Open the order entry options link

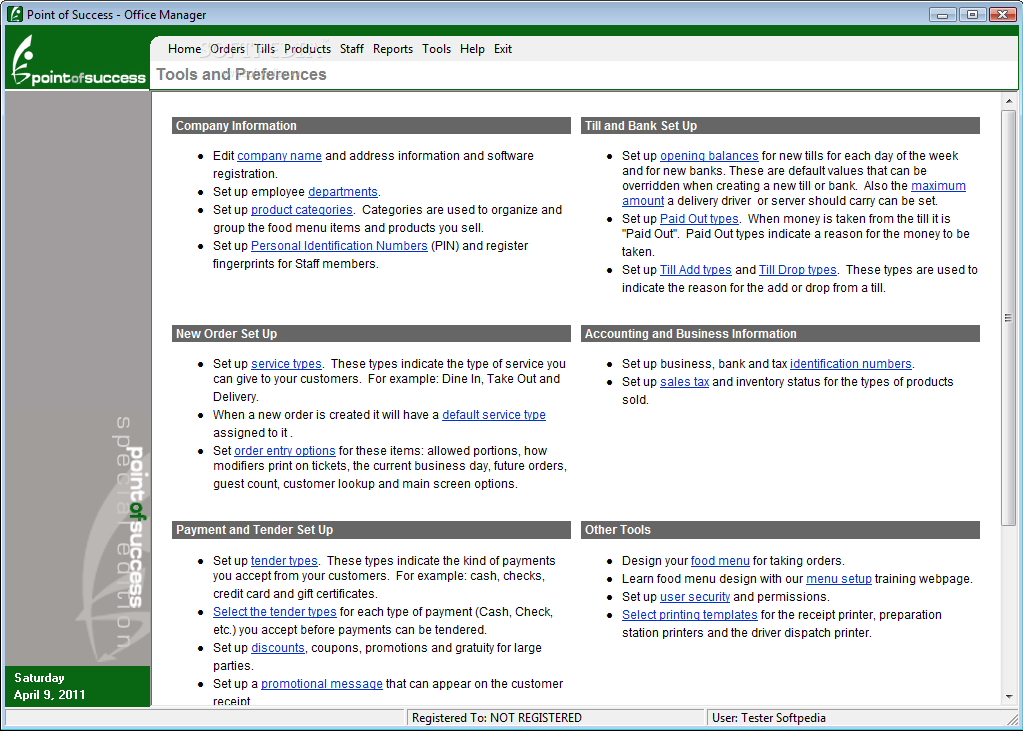[284, 451]
